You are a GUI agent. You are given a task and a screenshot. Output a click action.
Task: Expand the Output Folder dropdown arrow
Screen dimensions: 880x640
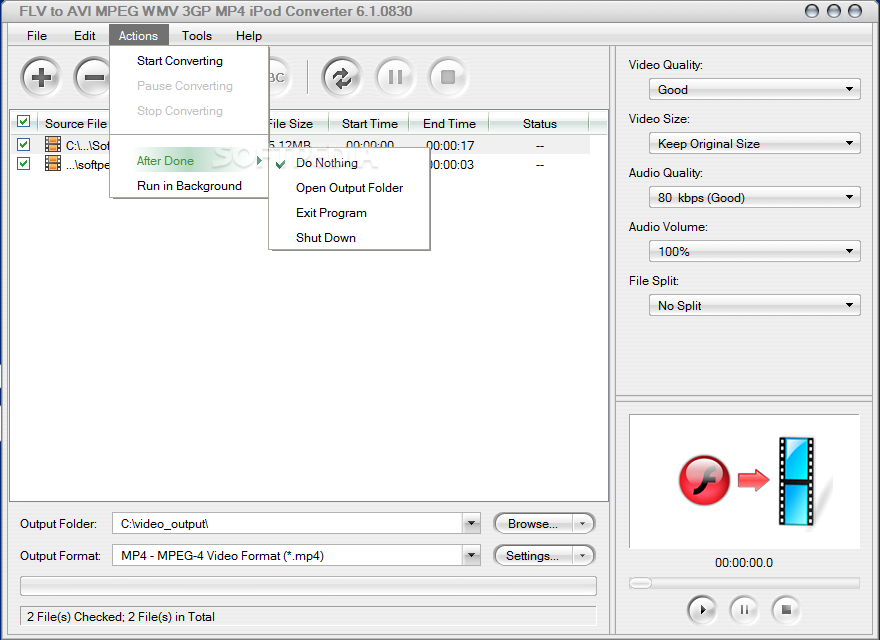tap(471, 523)
